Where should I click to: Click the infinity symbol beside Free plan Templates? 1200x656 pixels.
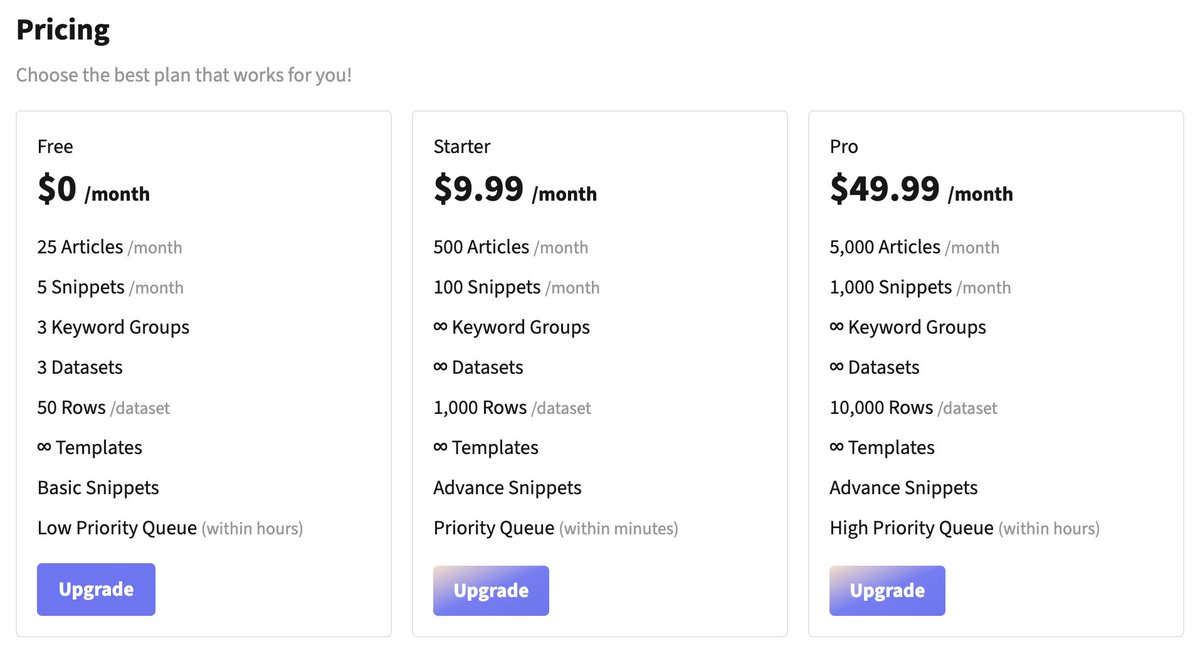coord(44,447)
